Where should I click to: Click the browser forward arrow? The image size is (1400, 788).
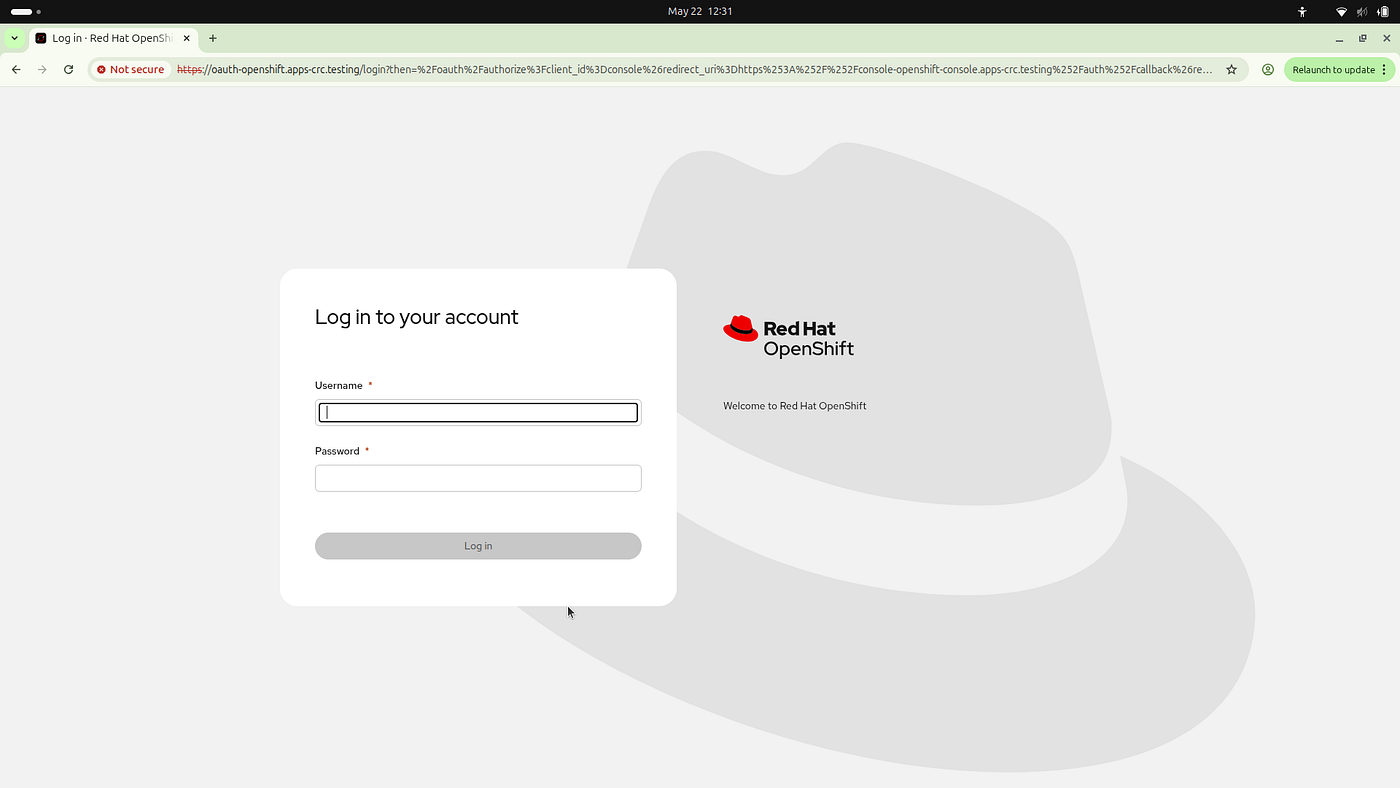pyautogui.click(x=42, y=70)
